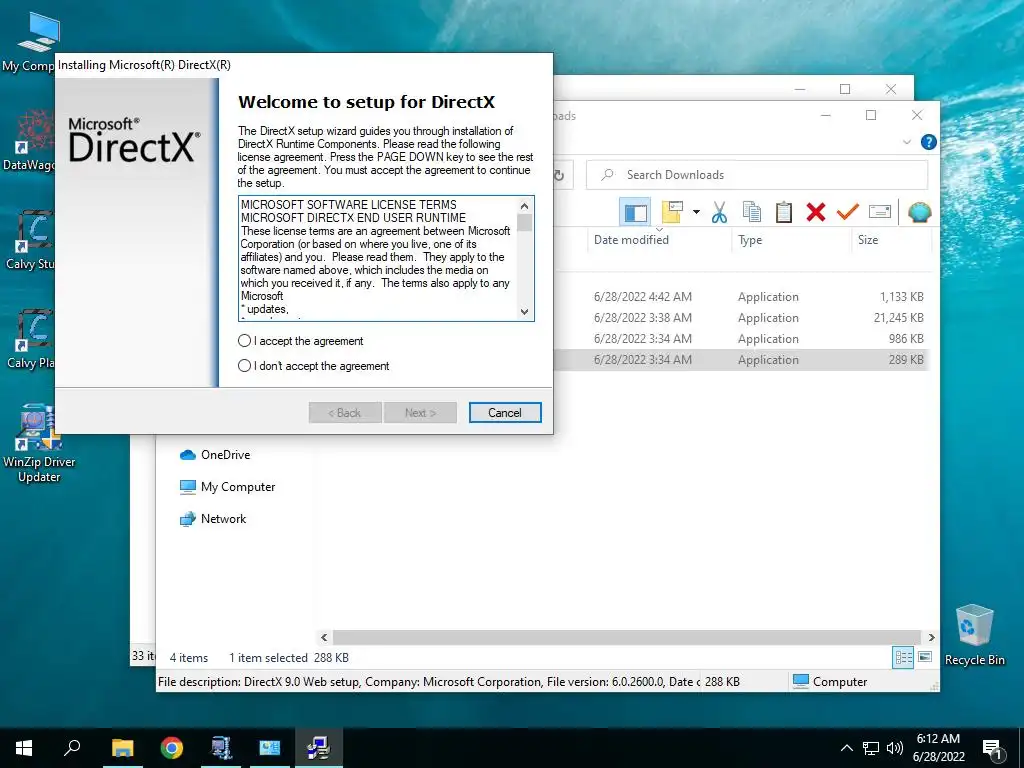Click the horizontal scrollbar left arrow in Explorer
This screenshot has width=1024, height=768.
click(324, 637)
